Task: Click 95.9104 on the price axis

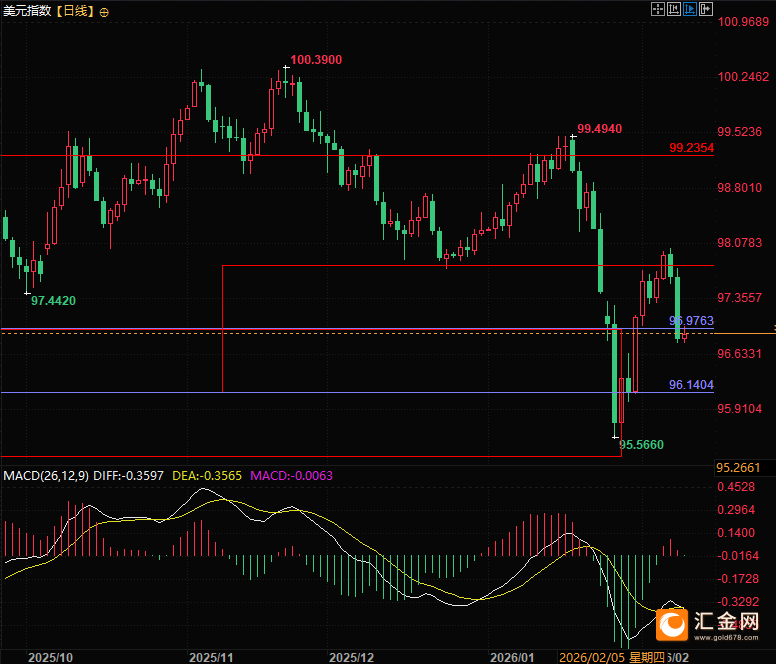Action: click(740, 408)
